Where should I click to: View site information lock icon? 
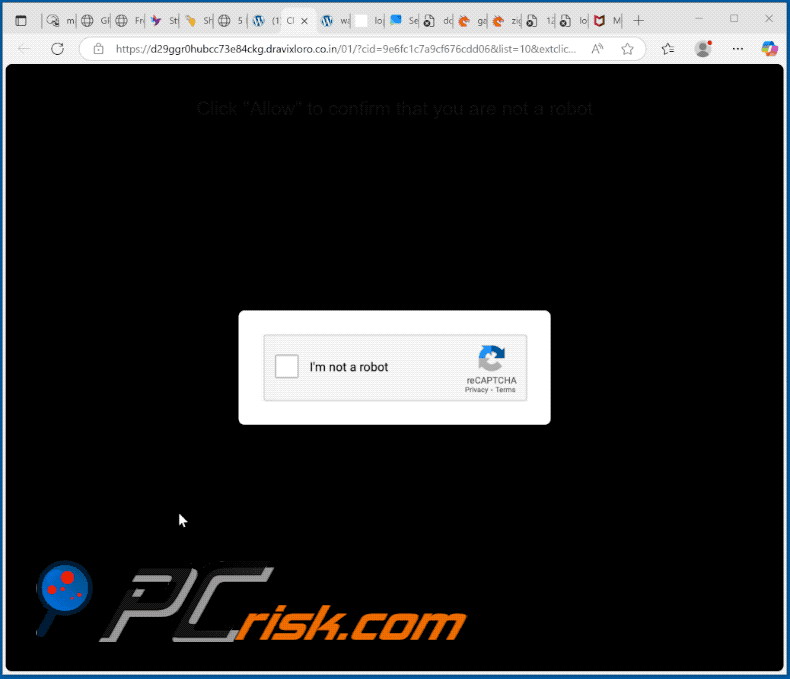pos(98,49)
